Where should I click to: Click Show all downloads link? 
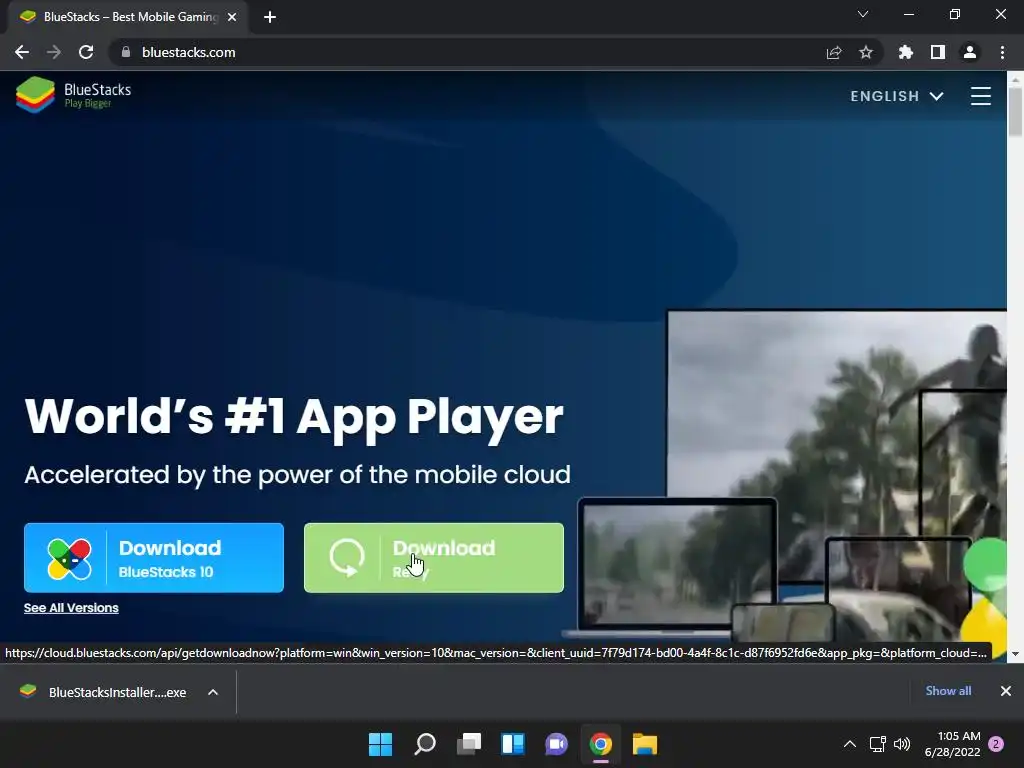point(948,691)
